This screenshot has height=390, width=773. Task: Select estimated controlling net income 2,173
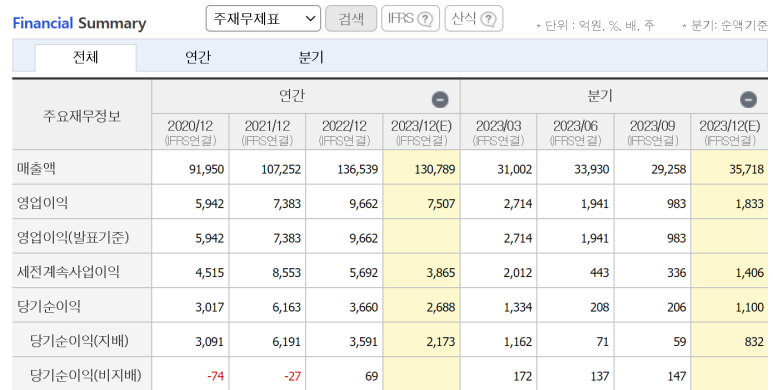(x=441, y=342)
